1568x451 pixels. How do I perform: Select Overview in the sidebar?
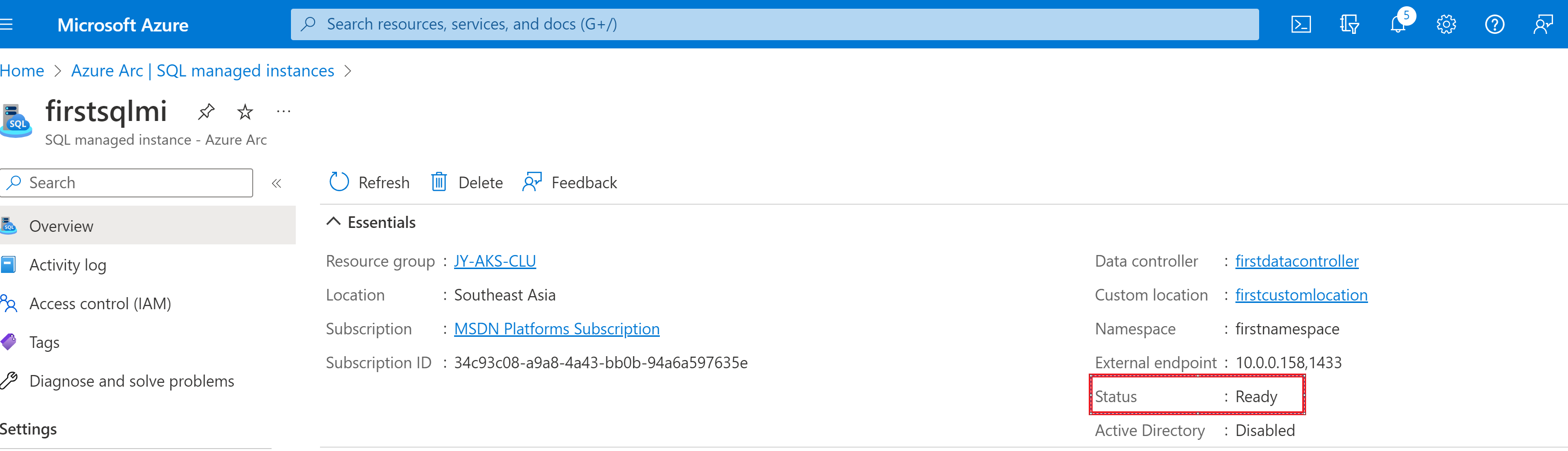coord(61,225)
